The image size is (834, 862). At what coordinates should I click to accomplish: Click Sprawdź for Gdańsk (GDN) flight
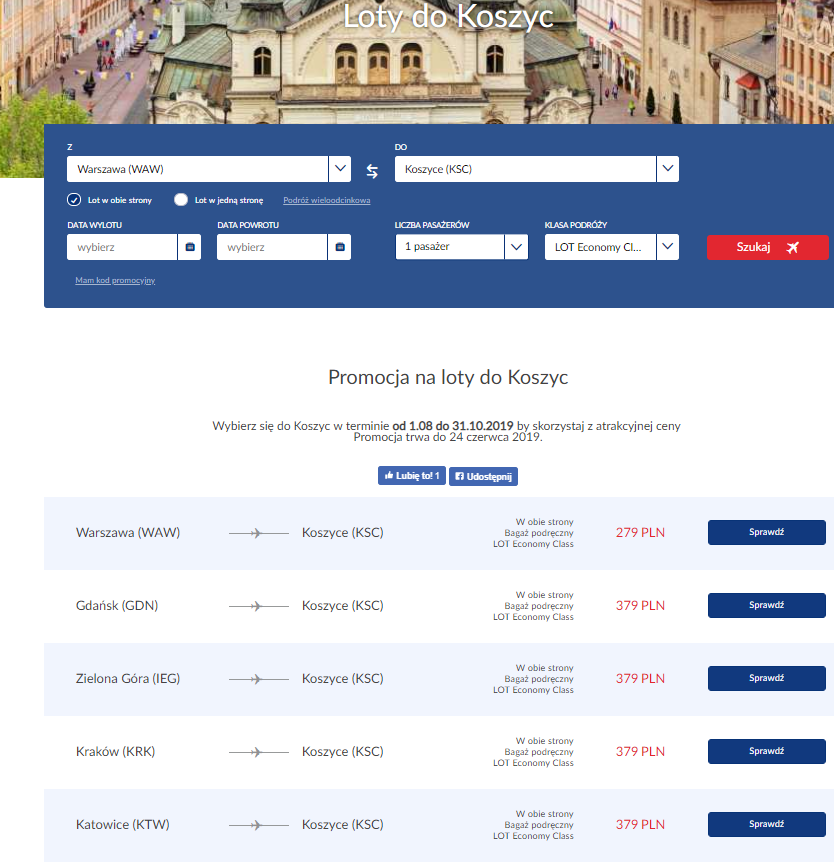click(766, 605)
